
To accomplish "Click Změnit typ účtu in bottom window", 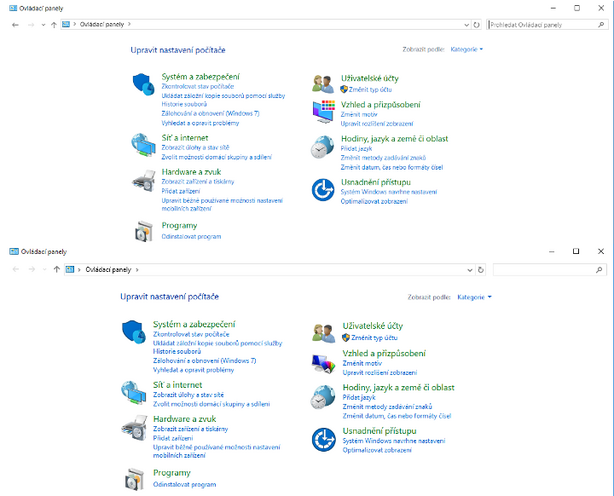I will click(x=374, y=337).
